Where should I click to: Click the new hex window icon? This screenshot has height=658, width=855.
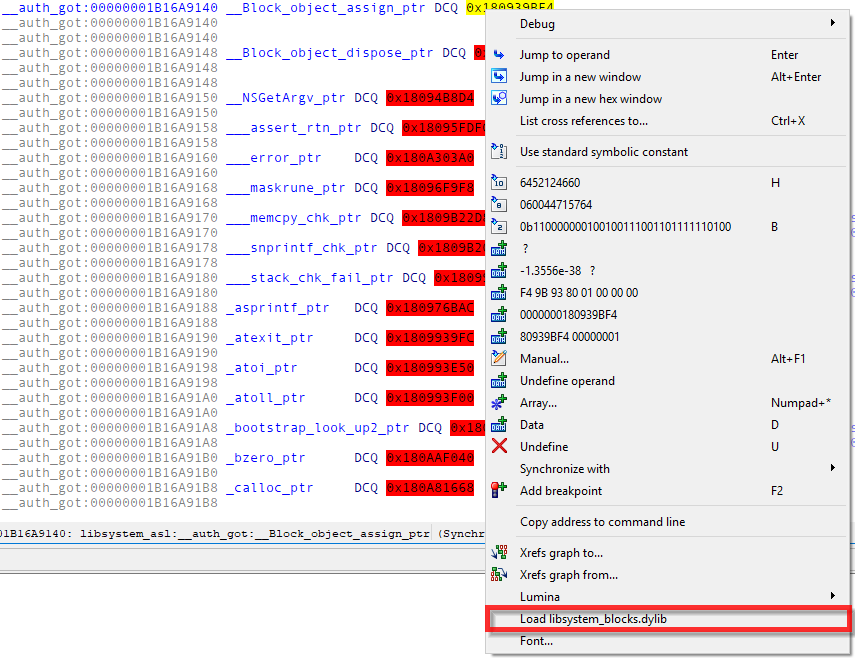(x=500, y=99)
